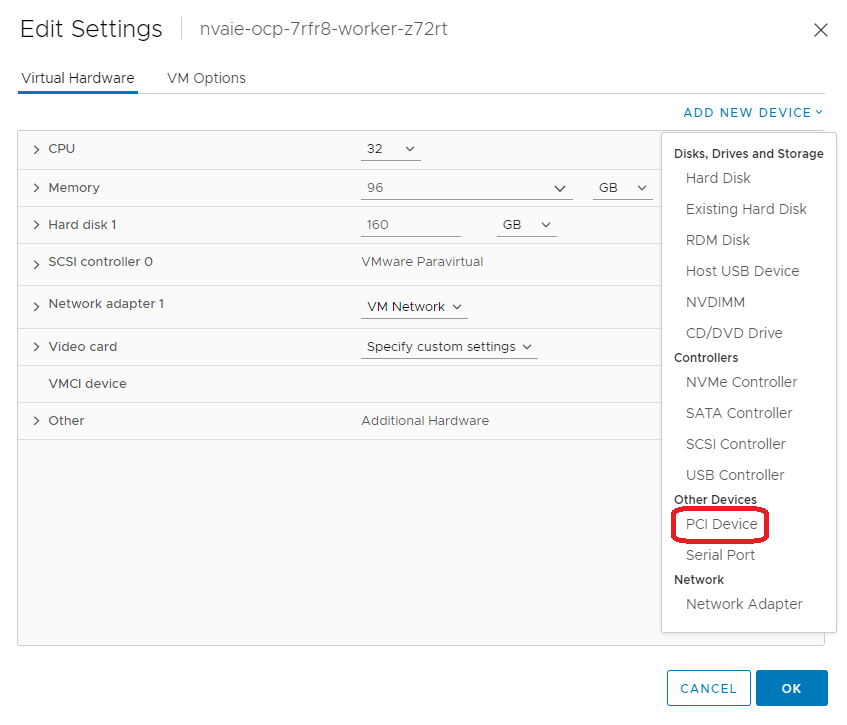Close the Edit Settings dialog
The height and width of the screenshot is (725, 847).
(x=820, y=30)
